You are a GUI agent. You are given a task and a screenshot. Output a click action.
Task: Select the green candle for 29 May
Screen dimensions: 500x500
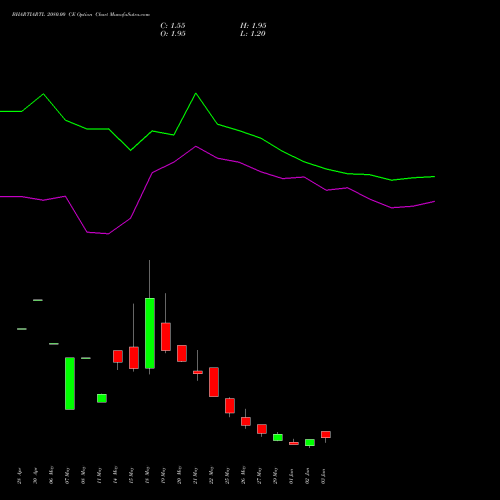(278, 437)
